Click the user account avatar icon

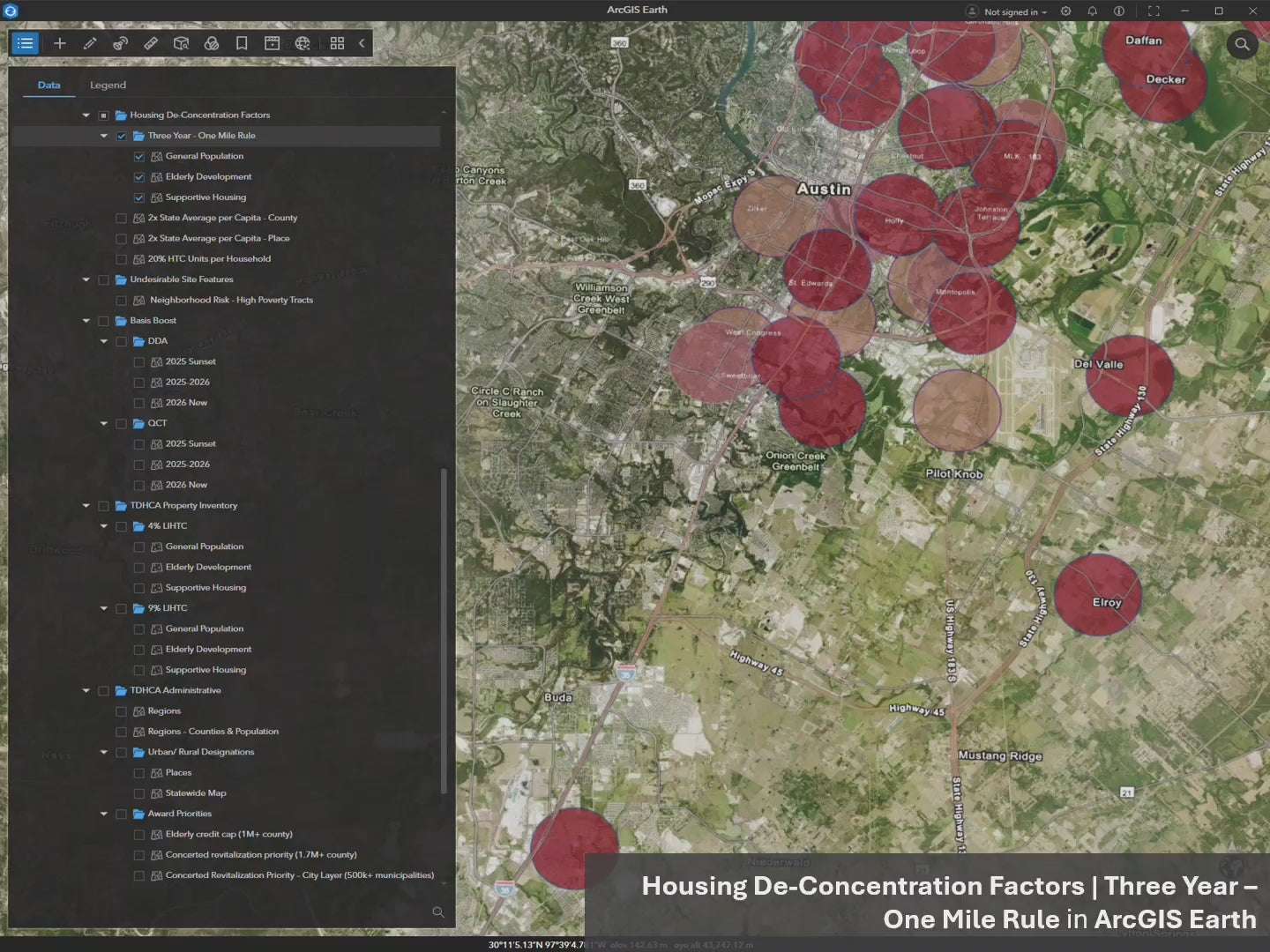[x=972, y=11]
